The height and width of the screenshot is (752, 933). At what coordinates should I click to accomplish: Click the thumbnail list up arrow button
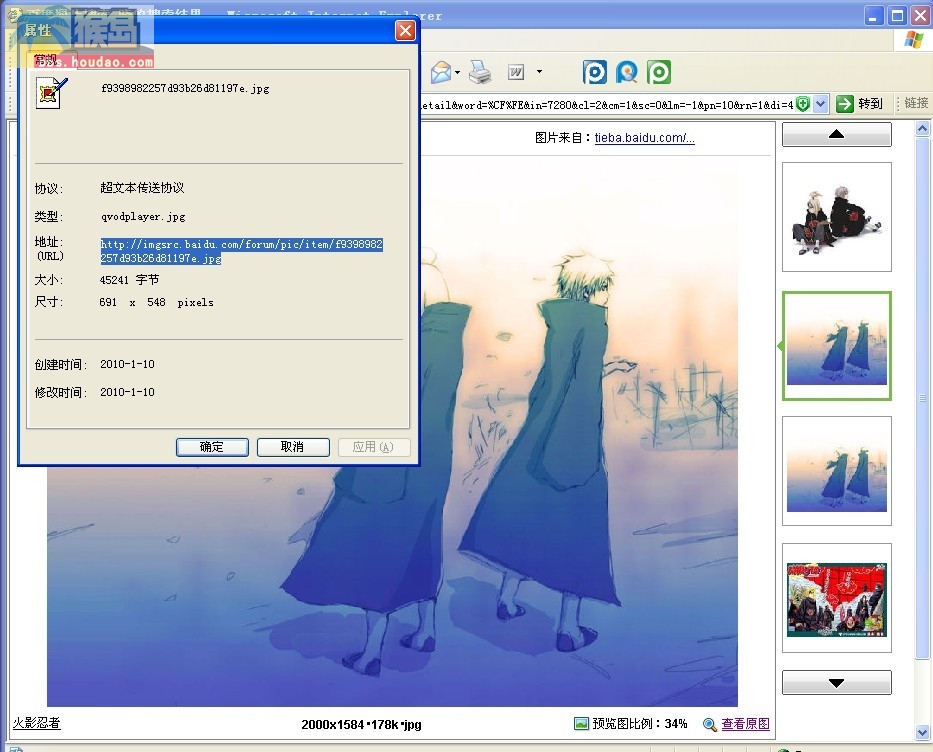pos(836,134)
